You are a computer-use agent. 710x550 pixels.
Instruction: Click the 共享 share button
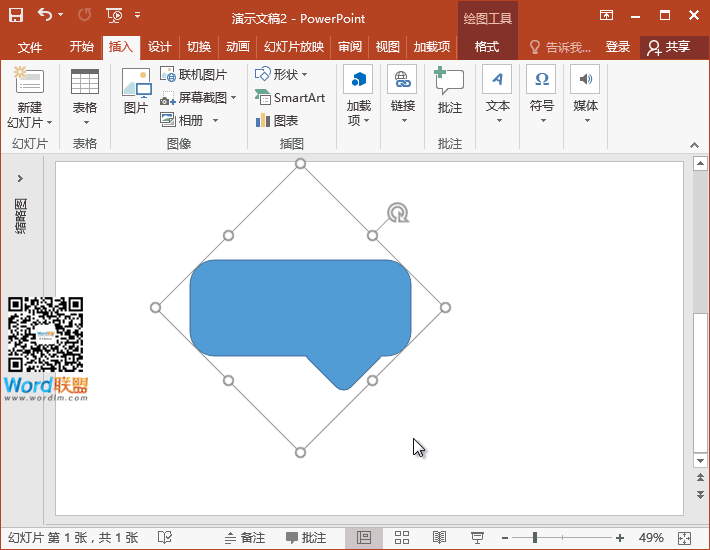pos(669,47)
